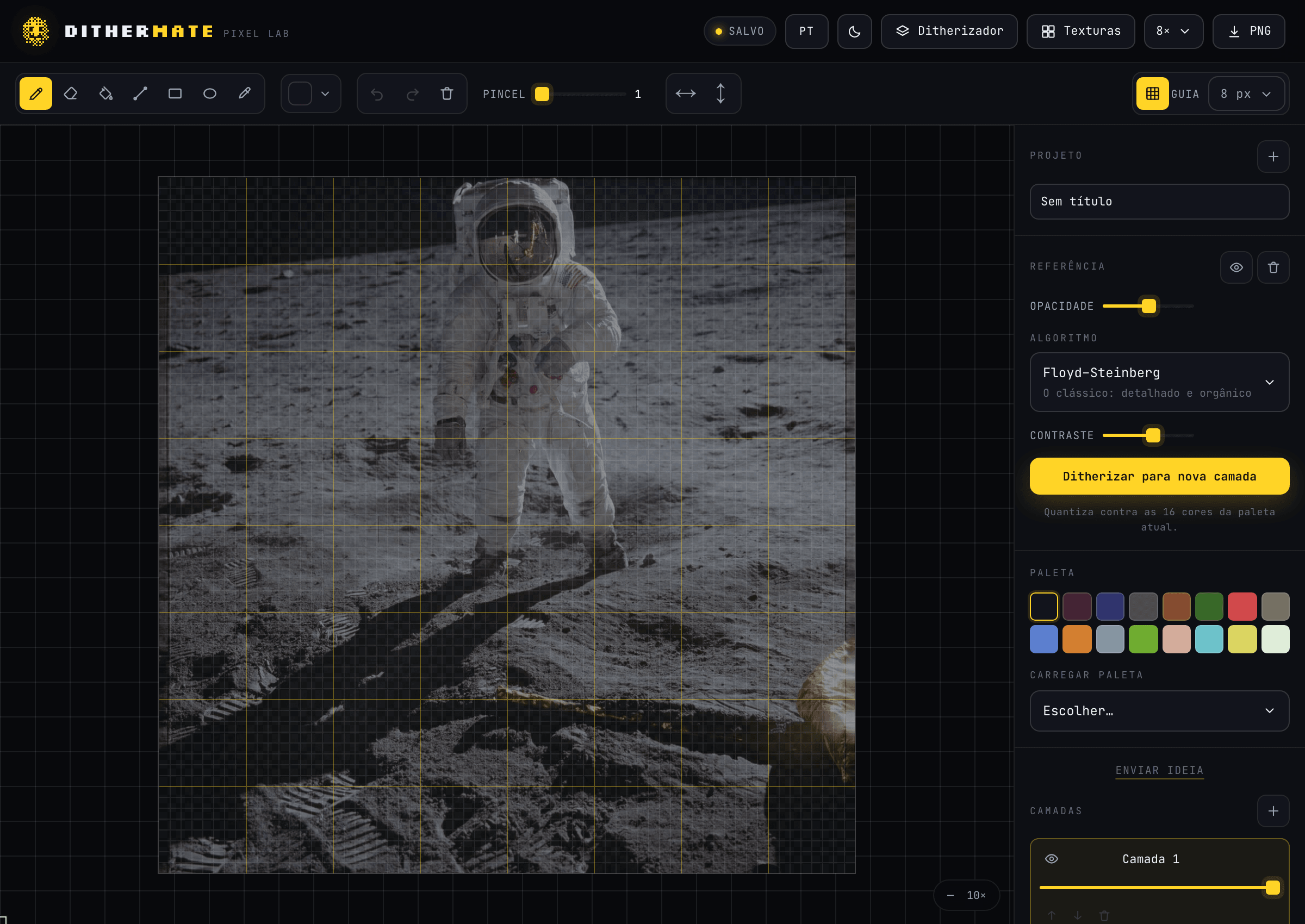This screenshot has width=1305, height=924.
Task: Choose the yellow palette swatch
Action: click(x=1242, y=640)
